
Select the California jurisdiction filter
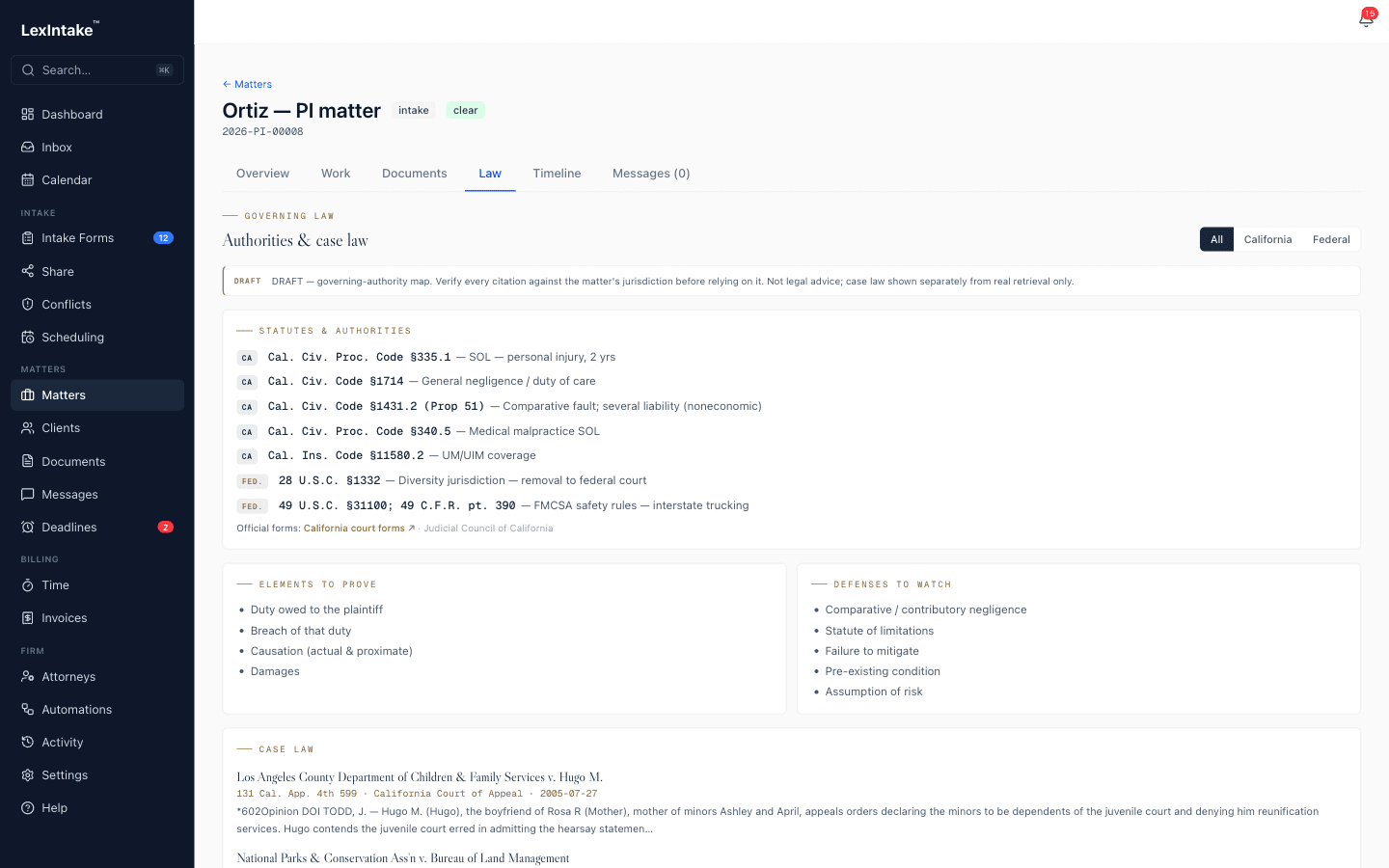(x=1267, y=239)
